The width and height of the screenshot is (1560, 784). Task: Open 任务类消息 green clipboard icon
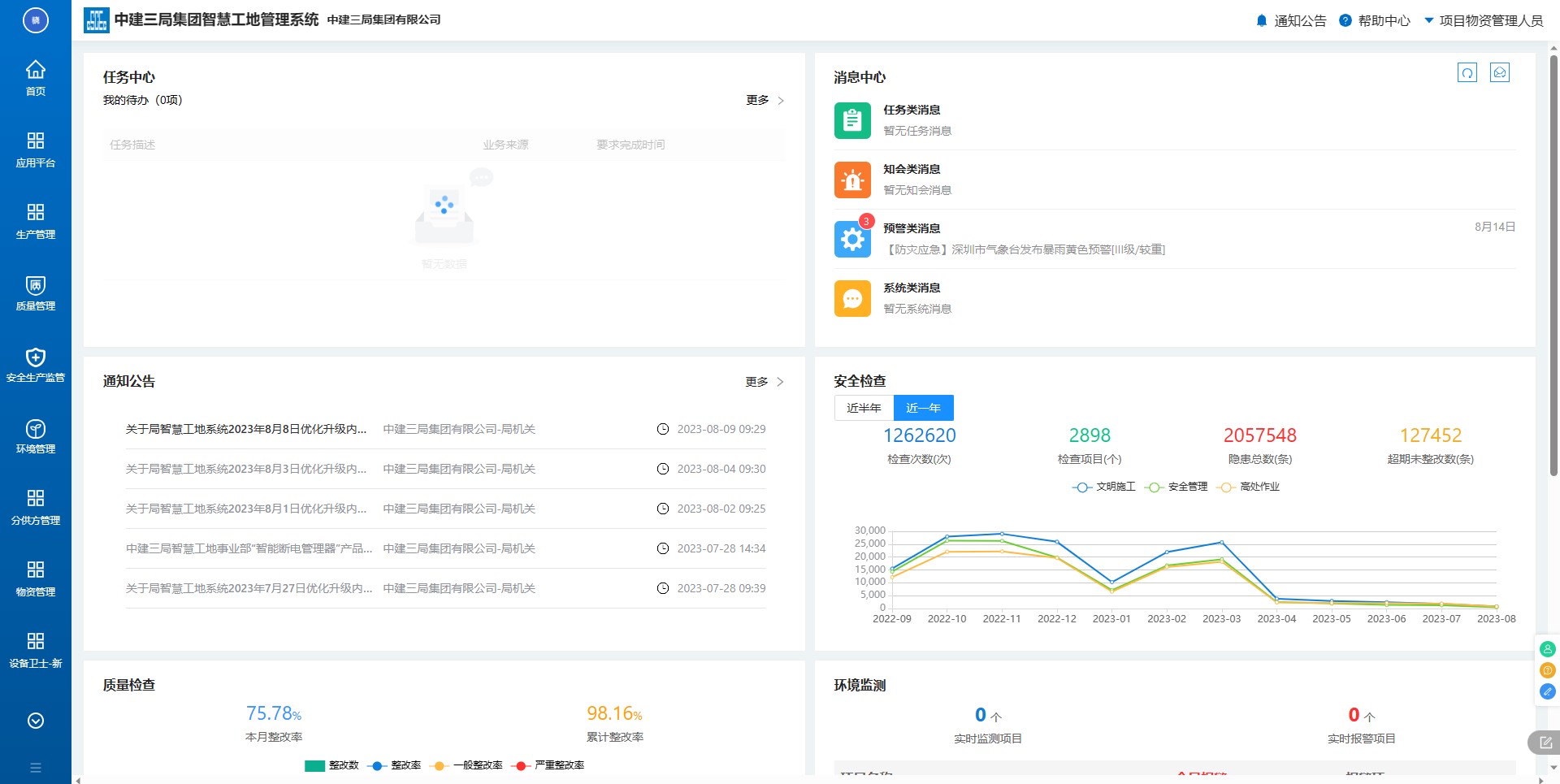(852, 120)
